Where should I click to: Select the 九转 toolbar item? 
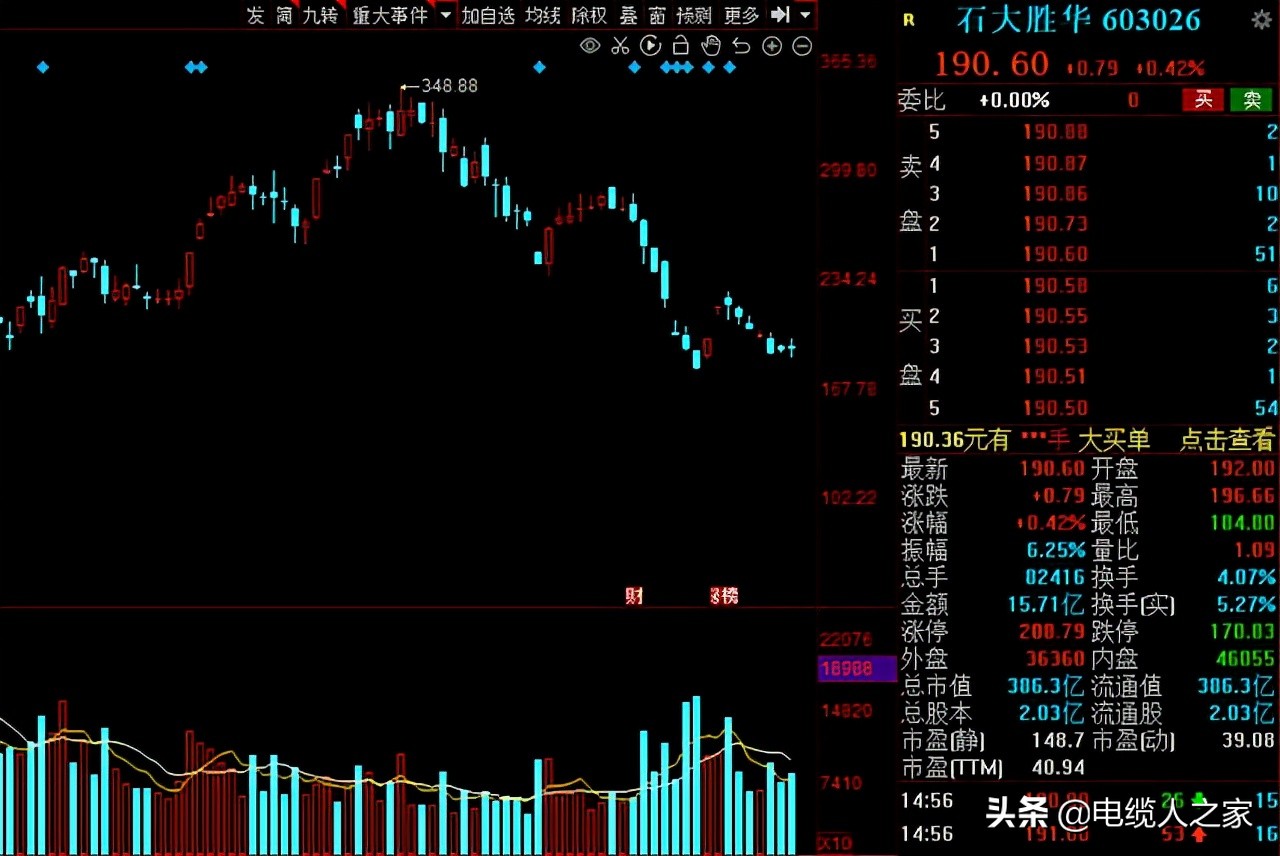coord(321,15)
